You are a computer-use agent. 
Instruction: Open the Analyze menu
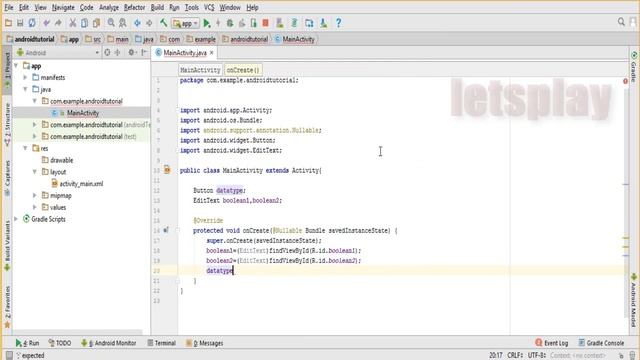click(109, 7)
